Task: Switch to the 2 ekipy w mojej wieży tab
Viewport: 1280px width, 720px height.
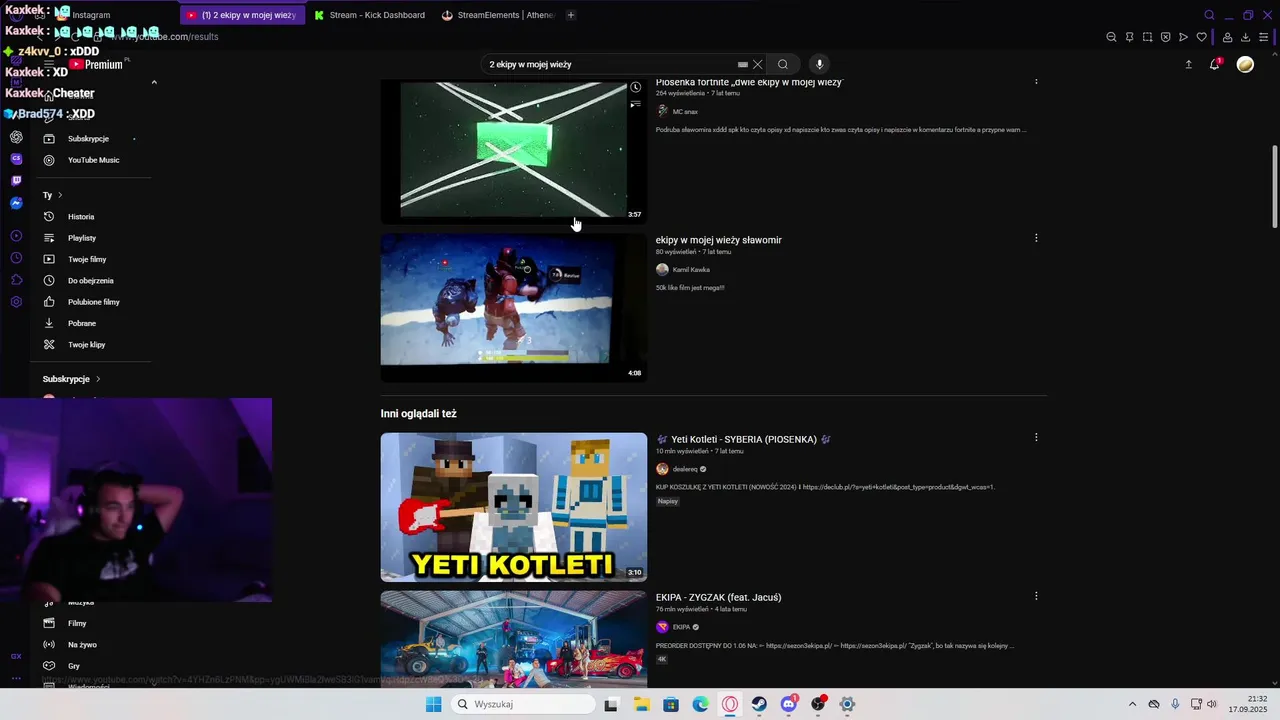Action: click(243, 15)
